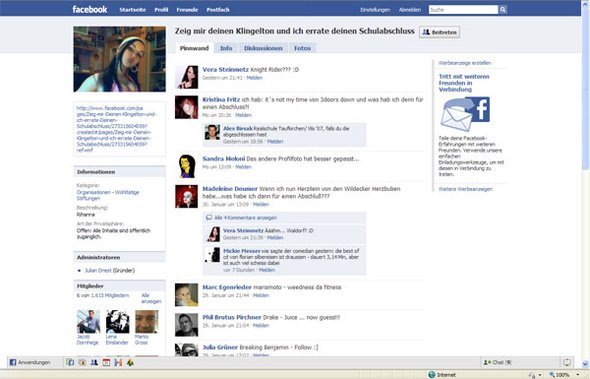
Task: Expand Alle 4 Kommentare anzeigen
Action: point(245,218)
